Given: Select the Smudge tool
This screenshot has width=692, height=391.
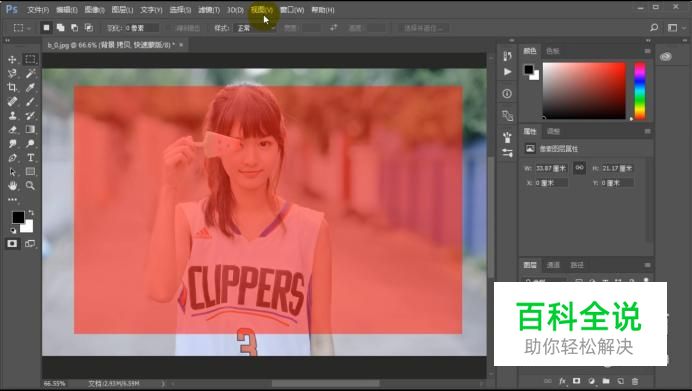Looking at the screenshot, I should tap(12, 144).
